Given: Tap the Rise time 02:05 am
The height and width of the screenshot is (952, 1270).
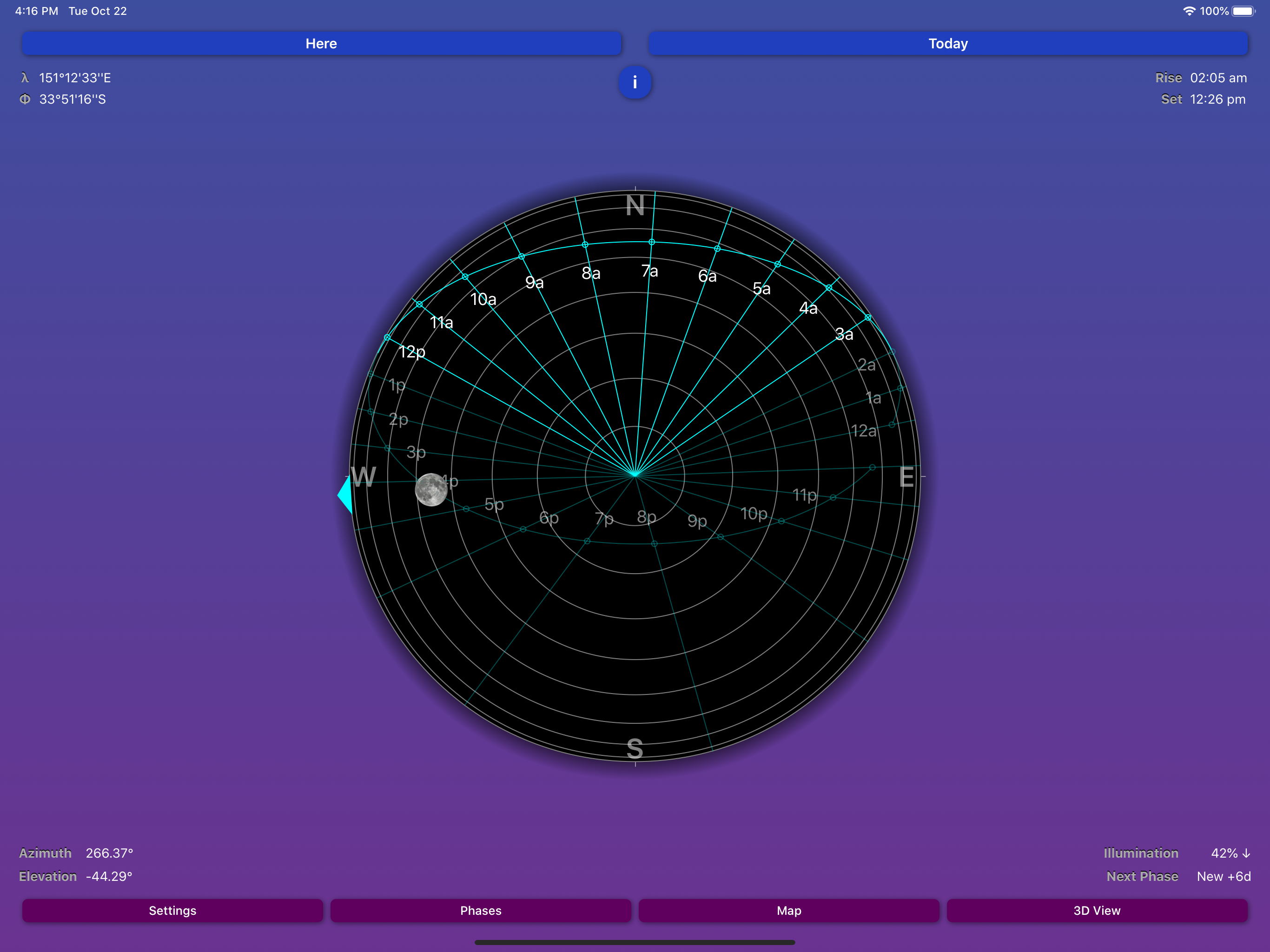Looking at the screenshot, I should click(1218, 78).
